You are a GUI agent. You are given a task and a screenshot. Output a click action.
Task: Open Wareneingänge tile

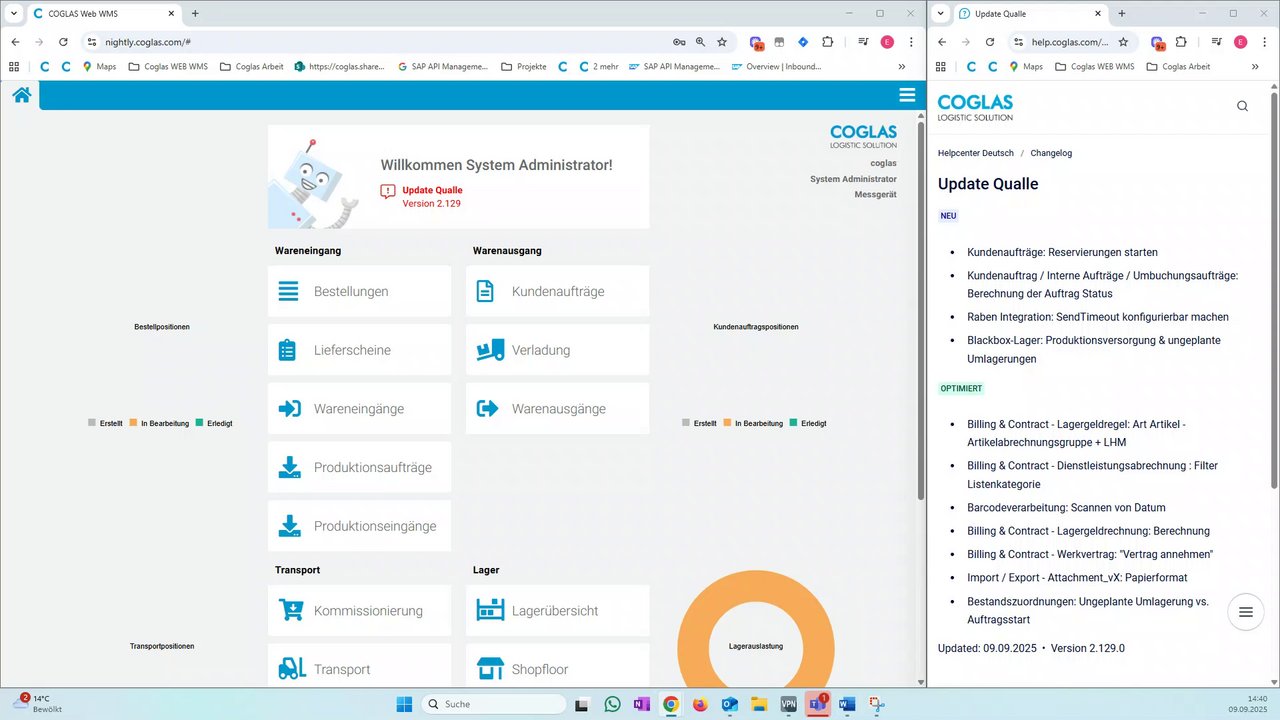click(x=359, y=409)
